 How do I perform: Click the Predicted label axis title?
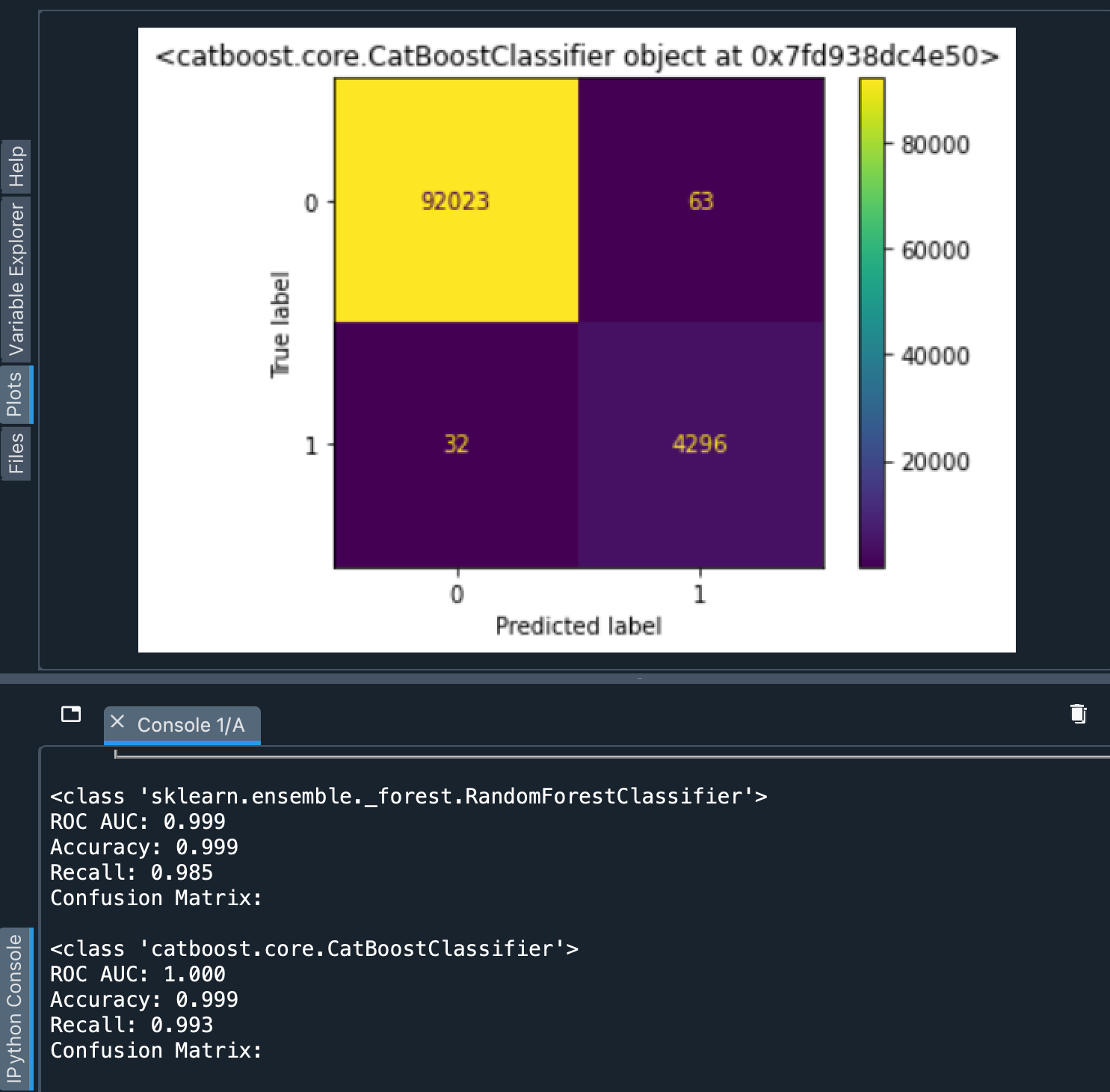(578, 626)
